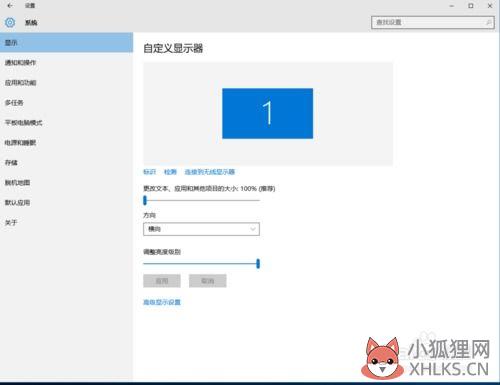Viewport: 500px width, 385px height.
Task: Click the search magnifier icon
Action: pyautogui.click(x=488, y=22)
